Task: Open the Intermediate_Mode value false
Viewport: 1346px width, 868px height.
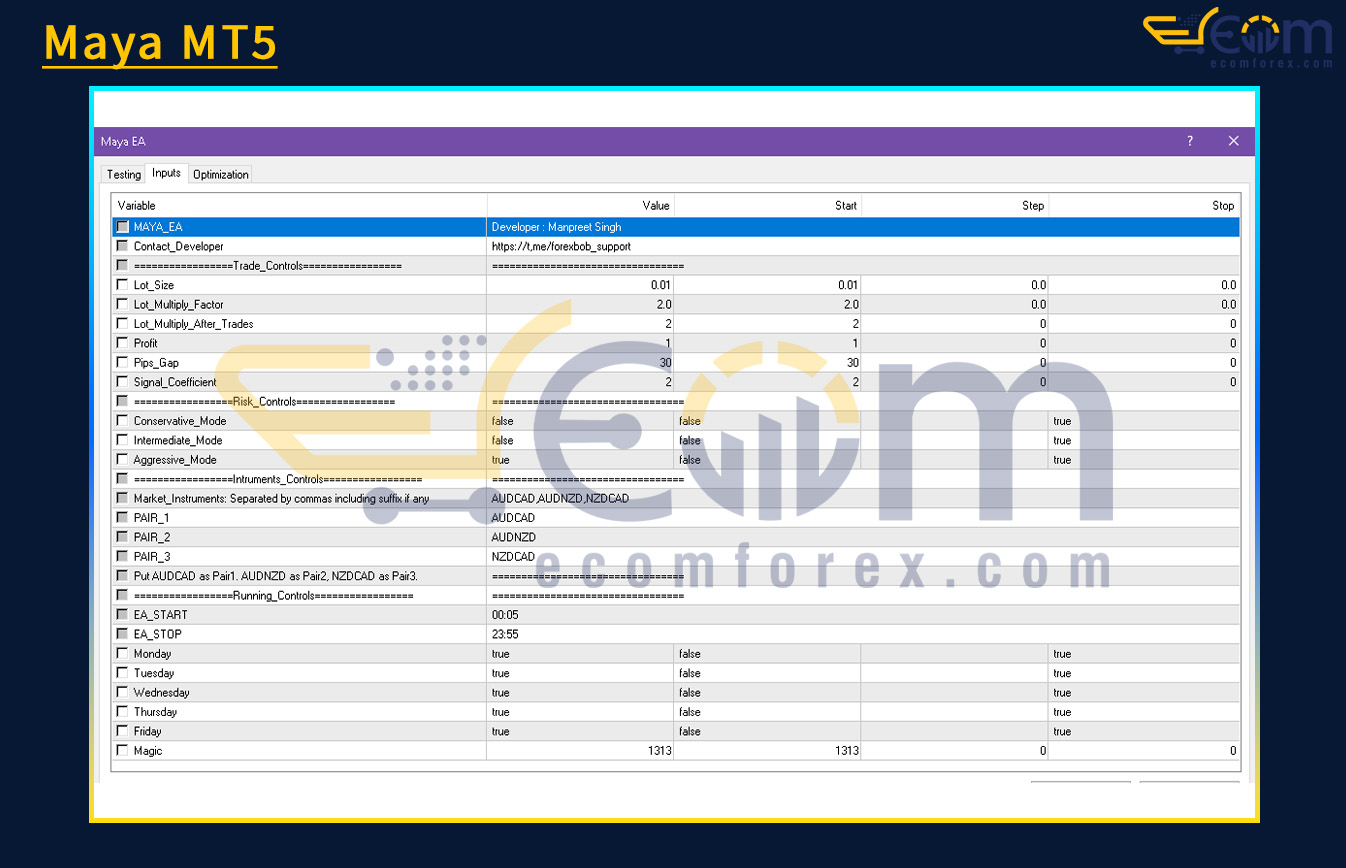Action: (x=581, y=440)
